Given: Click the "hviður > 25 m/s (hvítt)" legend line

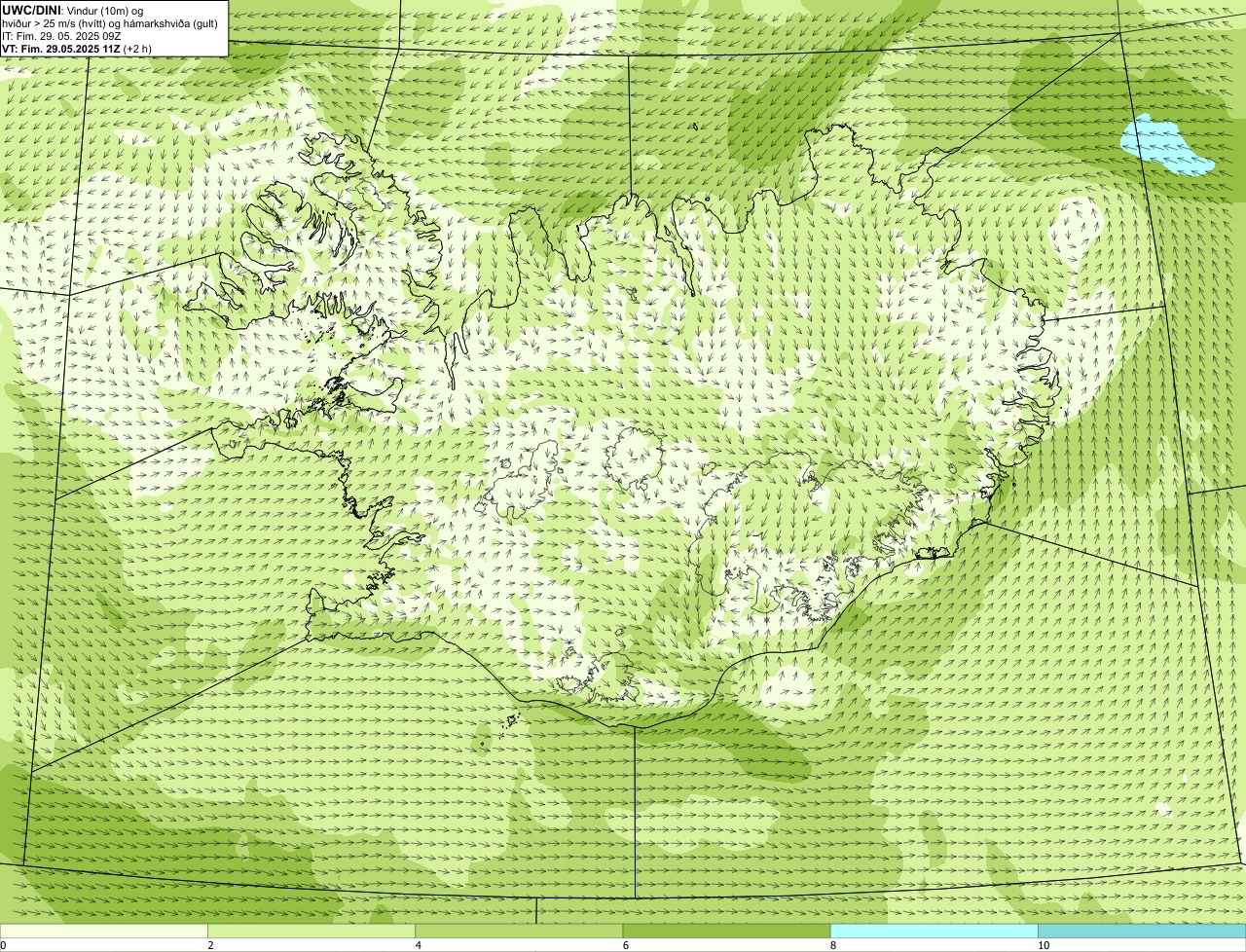Looking at the screenshot, I should (112, 23).
